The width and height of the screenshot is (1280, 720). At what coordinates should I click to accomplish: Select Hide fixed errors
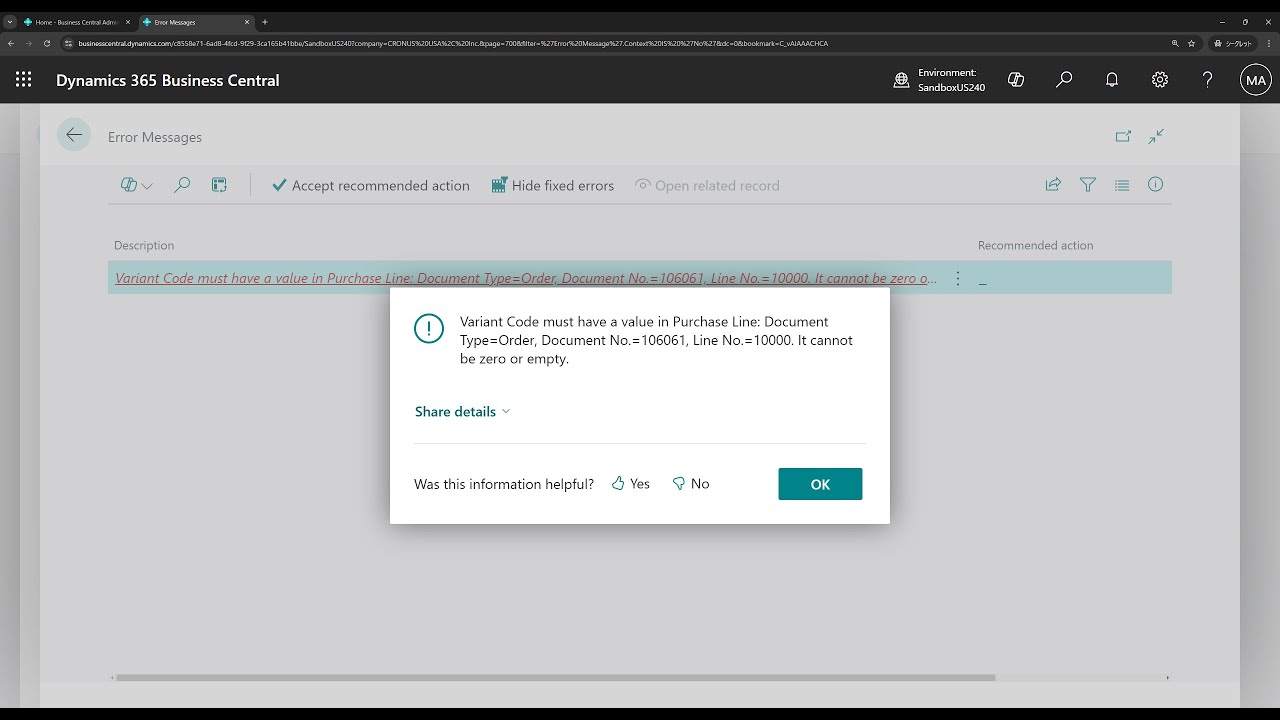point(553,185)
